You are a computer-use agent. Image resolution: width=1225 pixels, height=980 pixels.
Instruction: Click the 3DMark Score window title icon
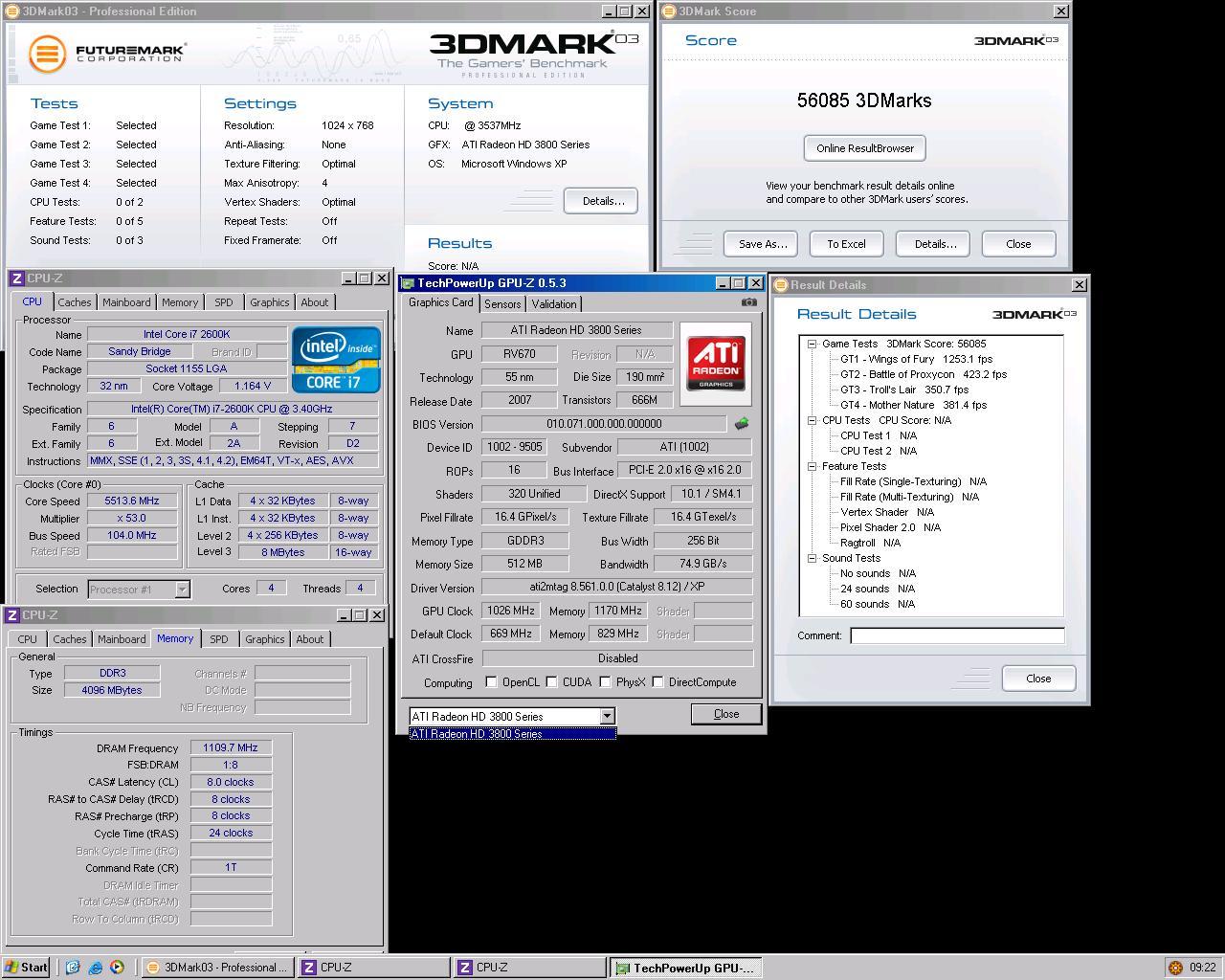click(669, 11)
